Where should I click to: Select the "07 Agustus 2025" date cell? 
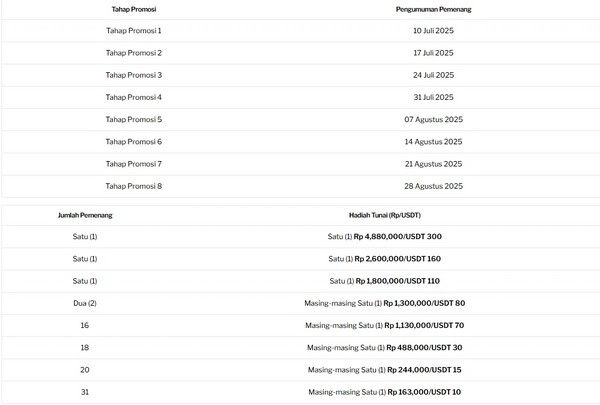pyautogui.click(x=433, y=119)
